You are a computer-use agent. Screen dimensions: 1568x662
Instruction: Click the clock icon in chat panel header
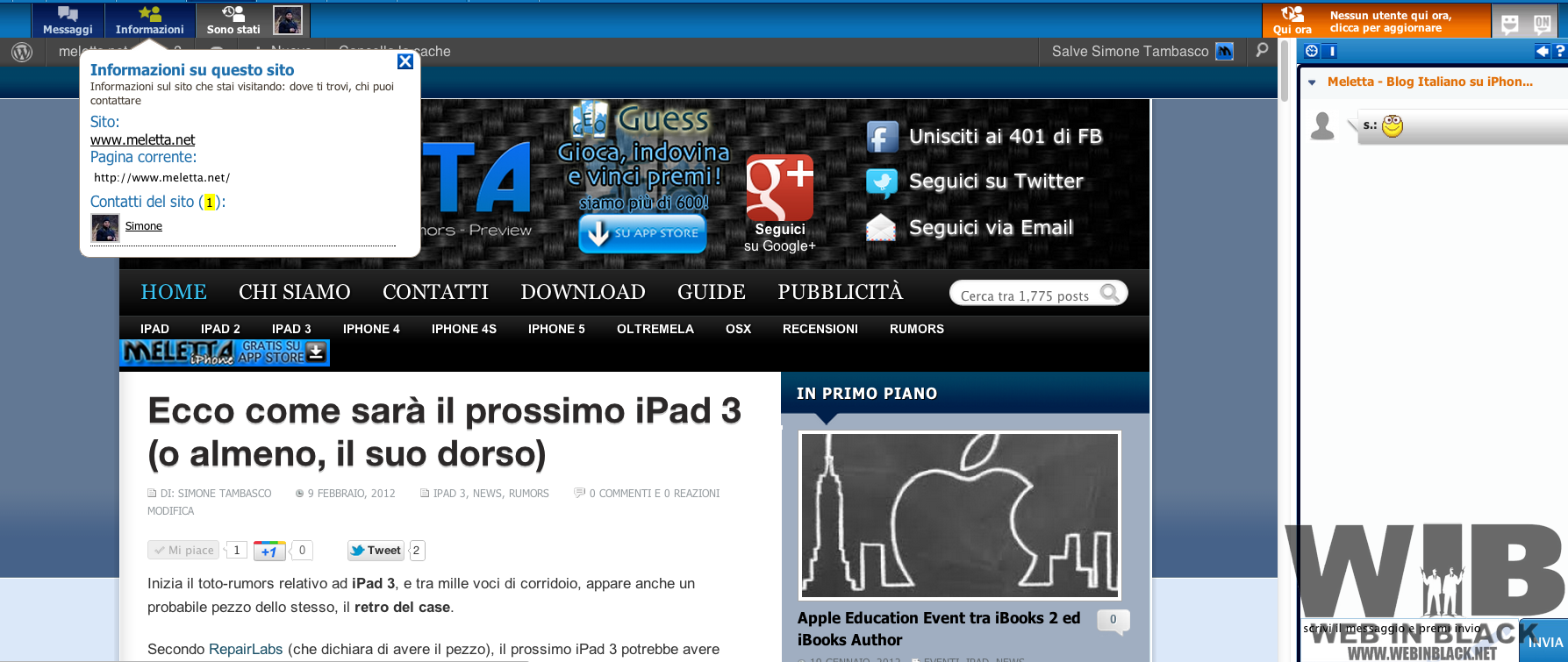coord(1312,52)
